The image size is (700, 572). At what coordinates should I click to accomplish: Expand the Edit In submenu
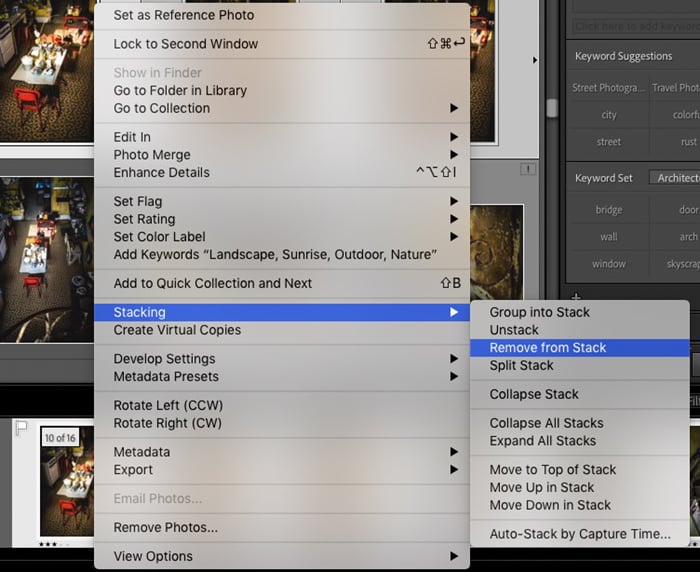[x=282, y=137]
